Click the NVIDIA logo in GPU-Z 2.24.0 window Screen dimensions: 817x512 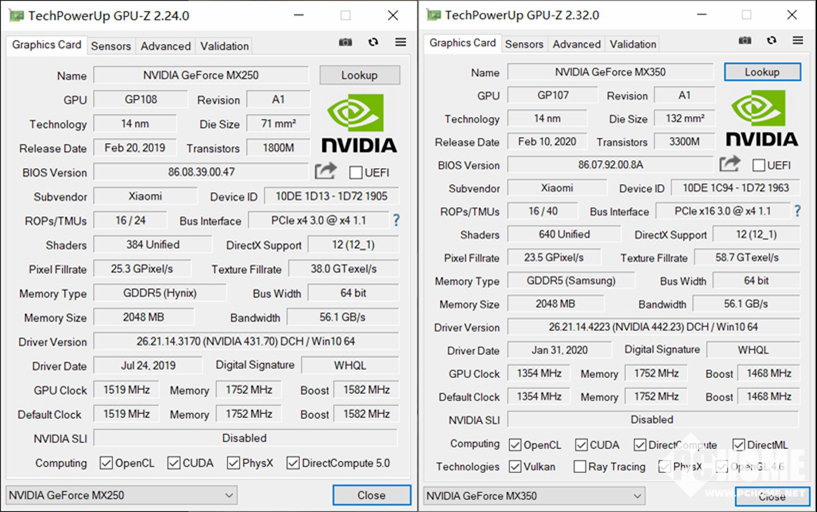click(x=358, y=124)
